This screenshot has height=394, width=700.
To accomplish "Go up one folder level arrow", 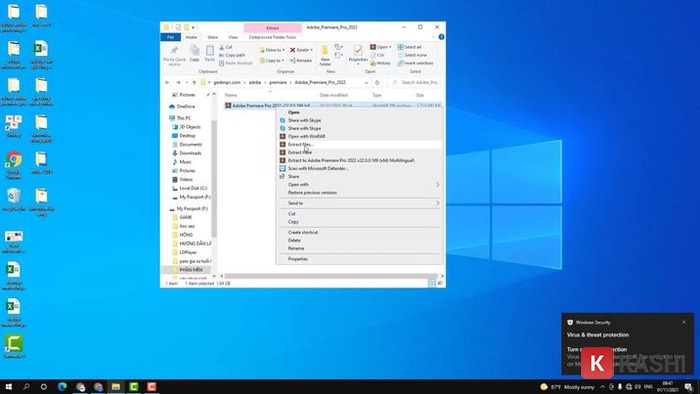I will point(194,83).
